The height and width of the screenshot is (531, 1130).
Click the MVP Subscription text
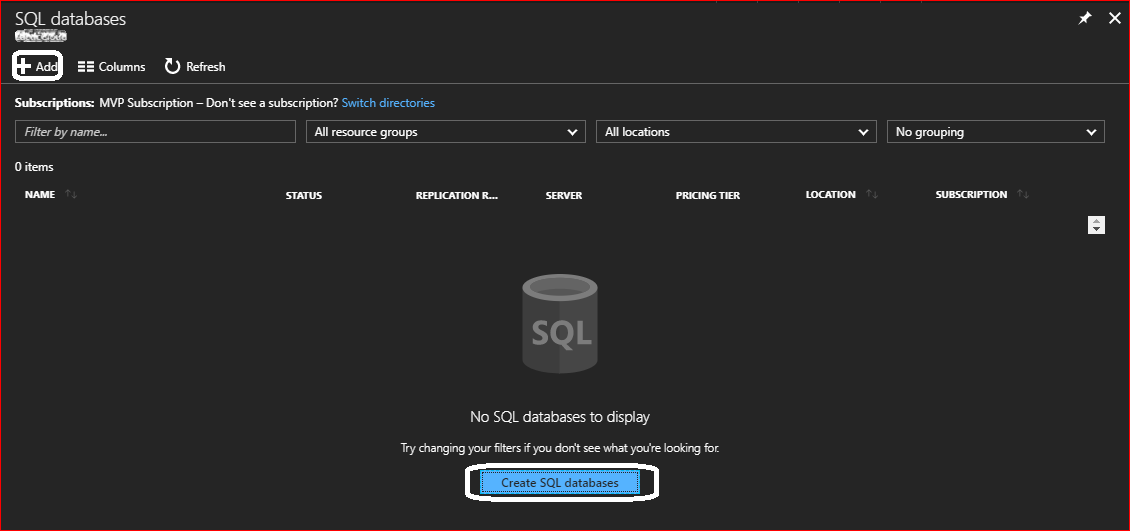pos(146,103)
